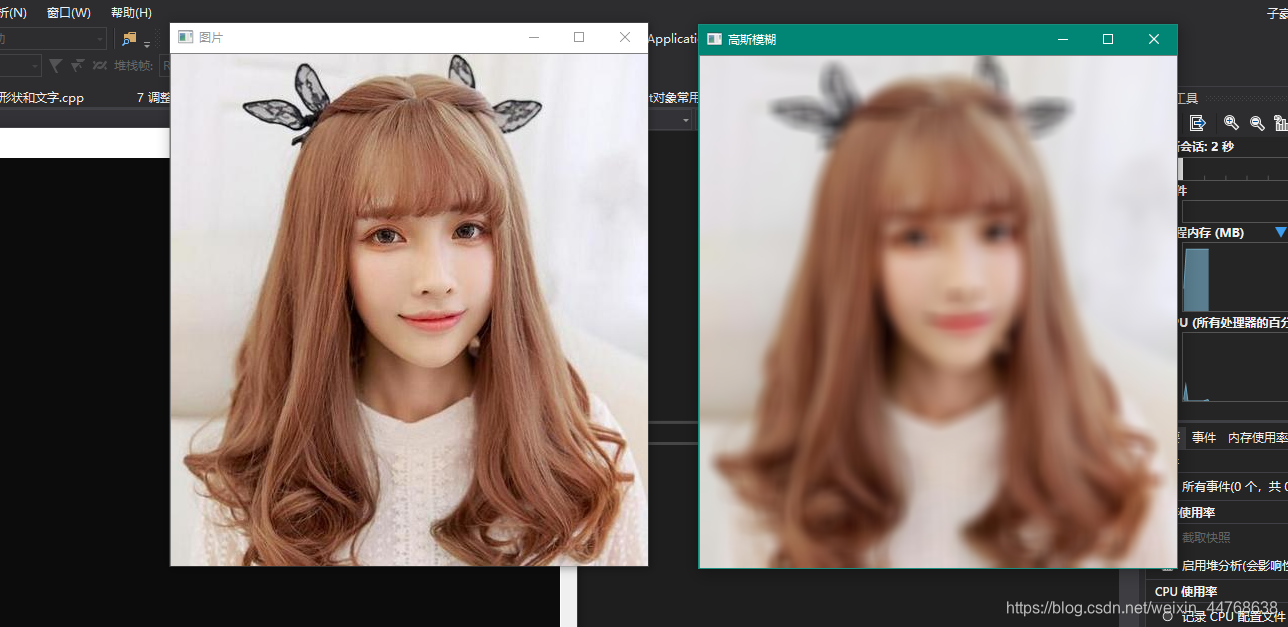Click the find-in-files folder icon in toolbar
This screenshot has height=627, width=1288.
[129, 39]
